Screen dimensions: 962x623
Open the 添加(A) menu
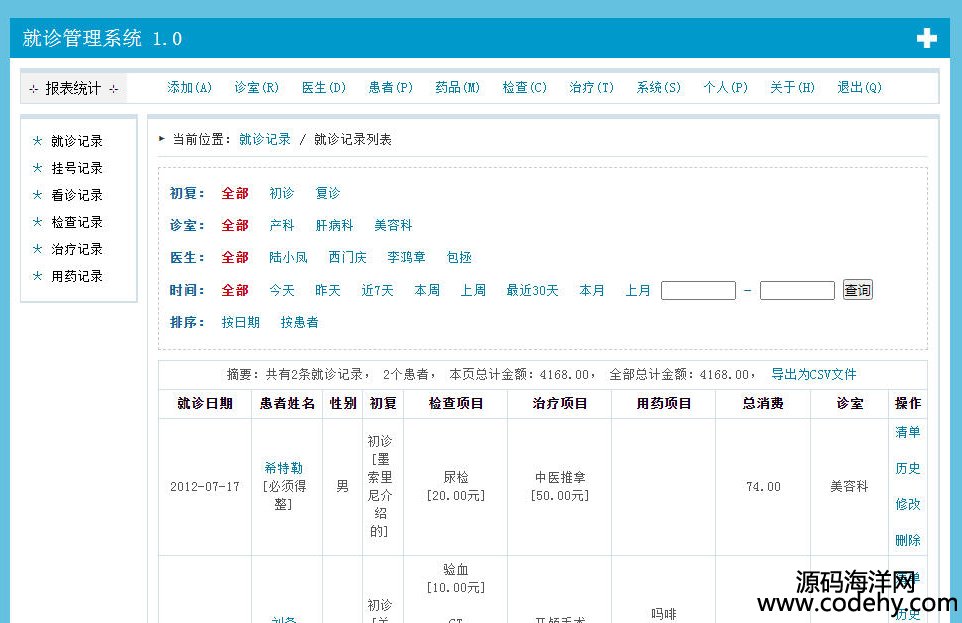click(x=190, y=87)
